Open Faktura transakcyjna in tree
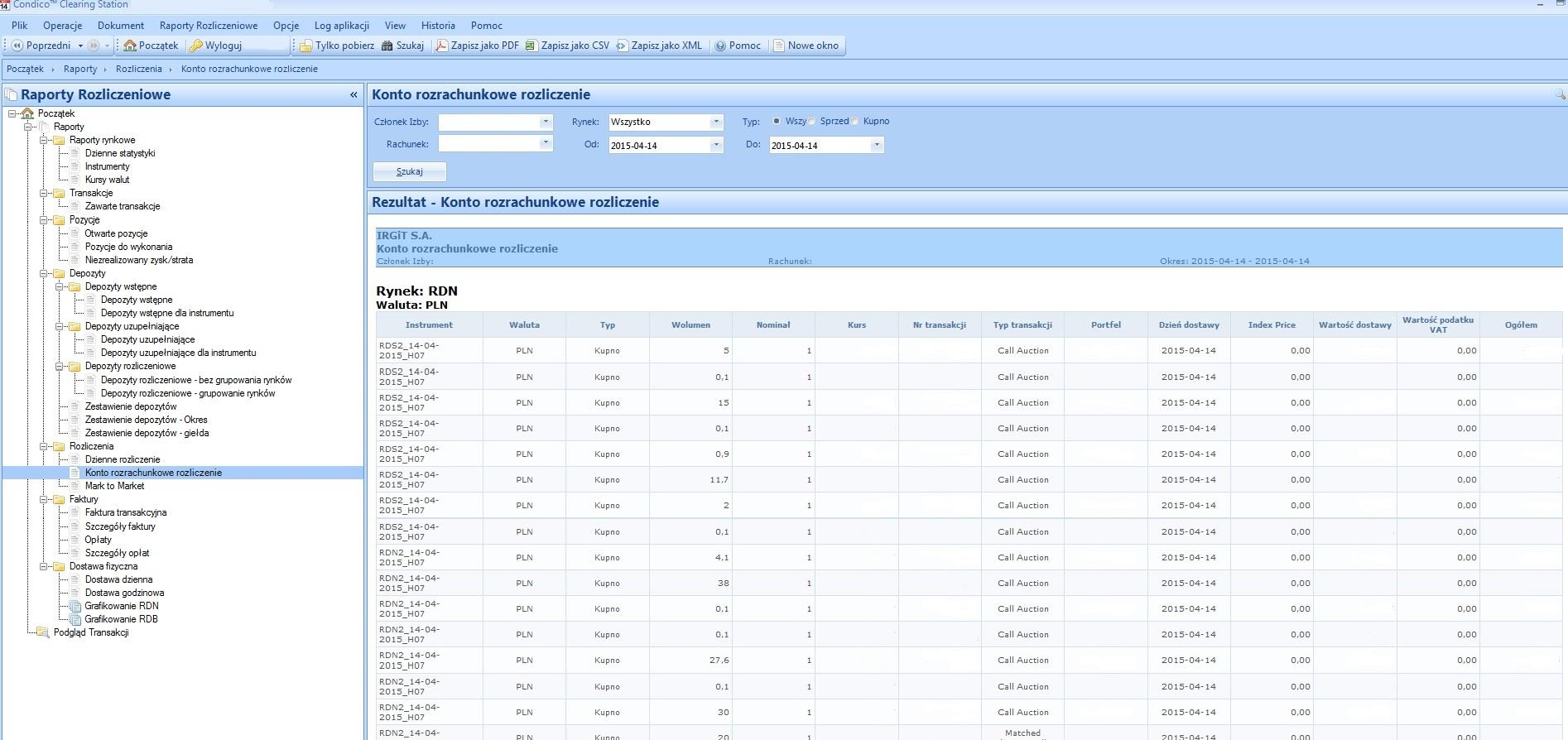This screenshot has height=740, width=1568. pos(126,512)
